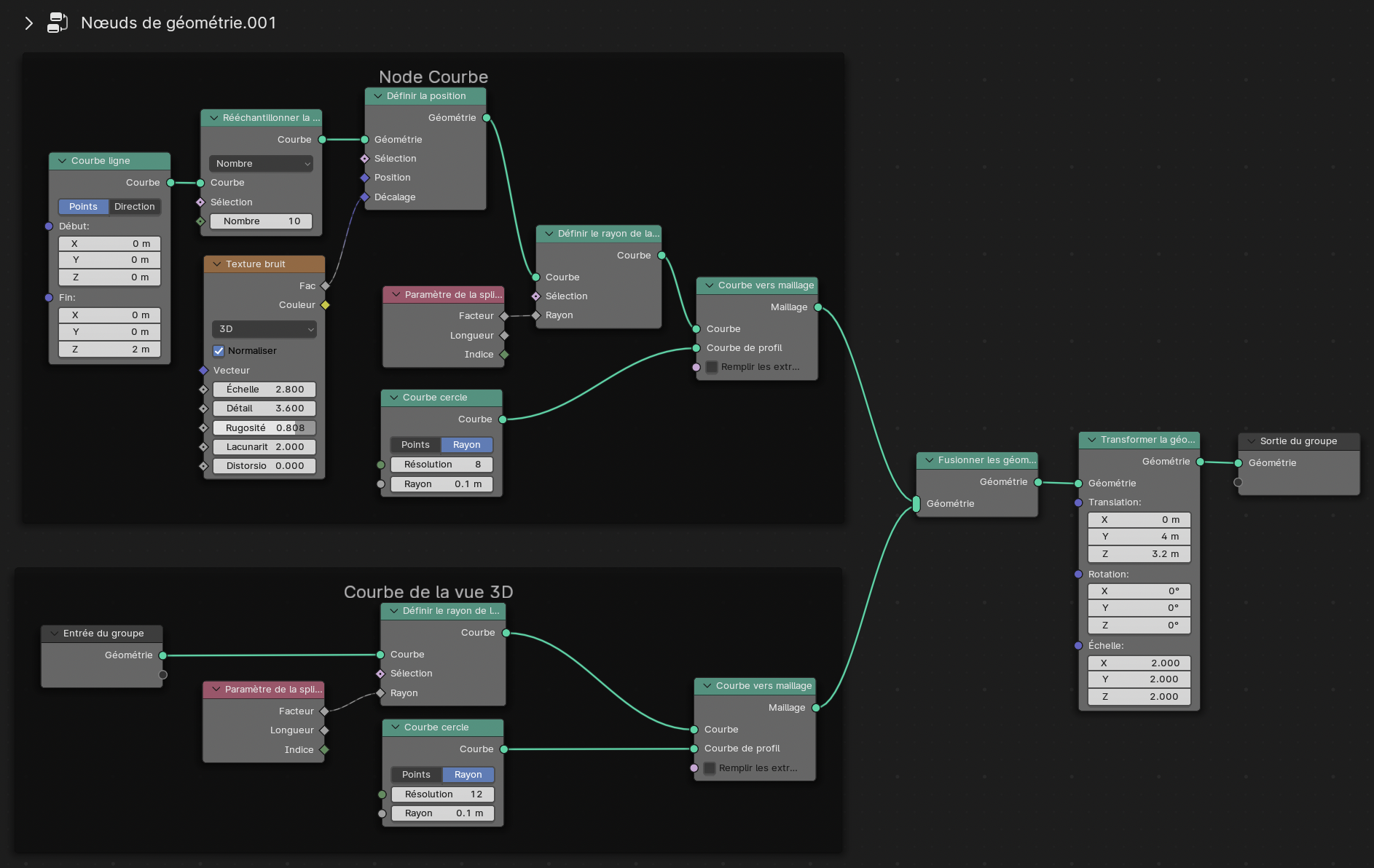
Task: Click the geometry nodes modifier icon in header
Action: [58, 23]
